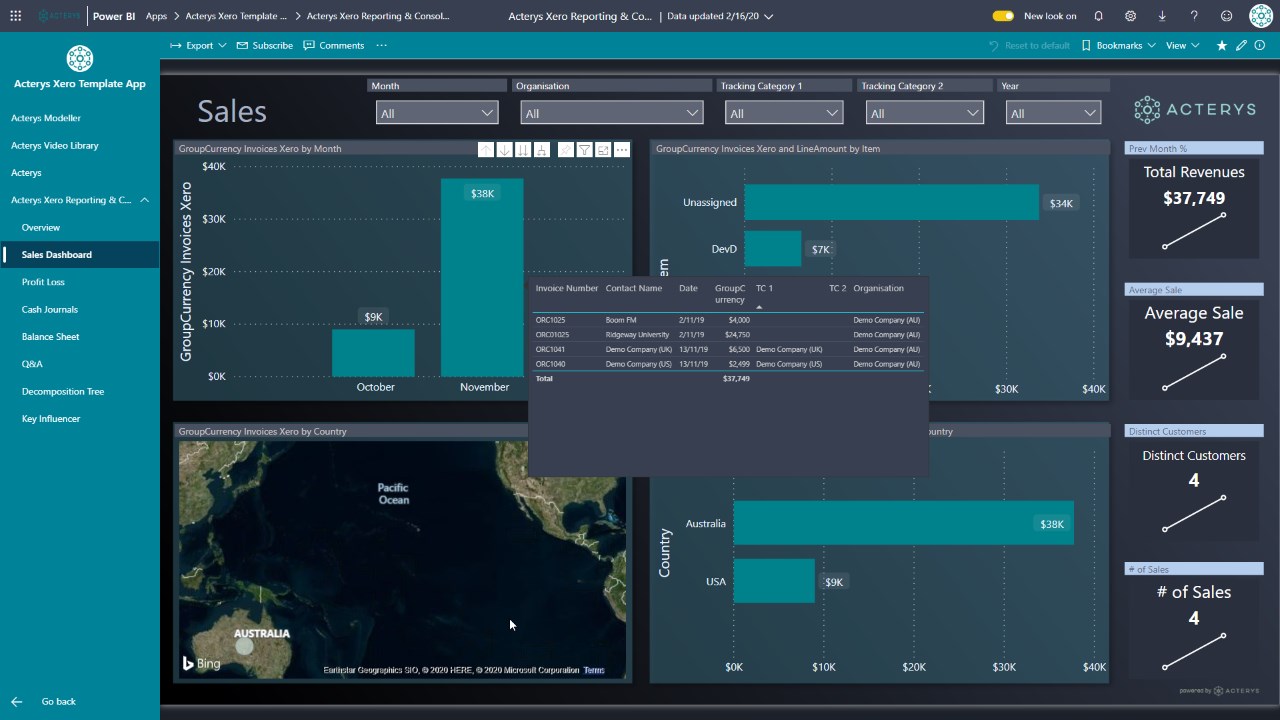Screen dimensions: 1280x720
Task: Open the Q&A page
Action: pos(32,364)
